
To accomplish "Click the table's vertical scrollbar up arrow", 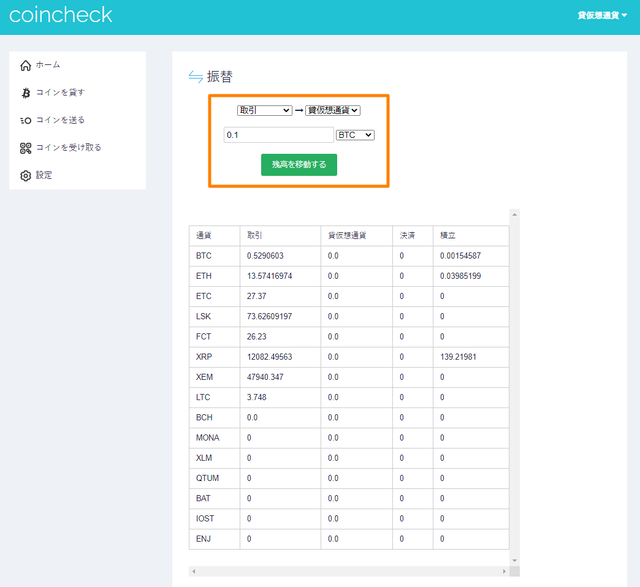I will [x=515, y=215].
